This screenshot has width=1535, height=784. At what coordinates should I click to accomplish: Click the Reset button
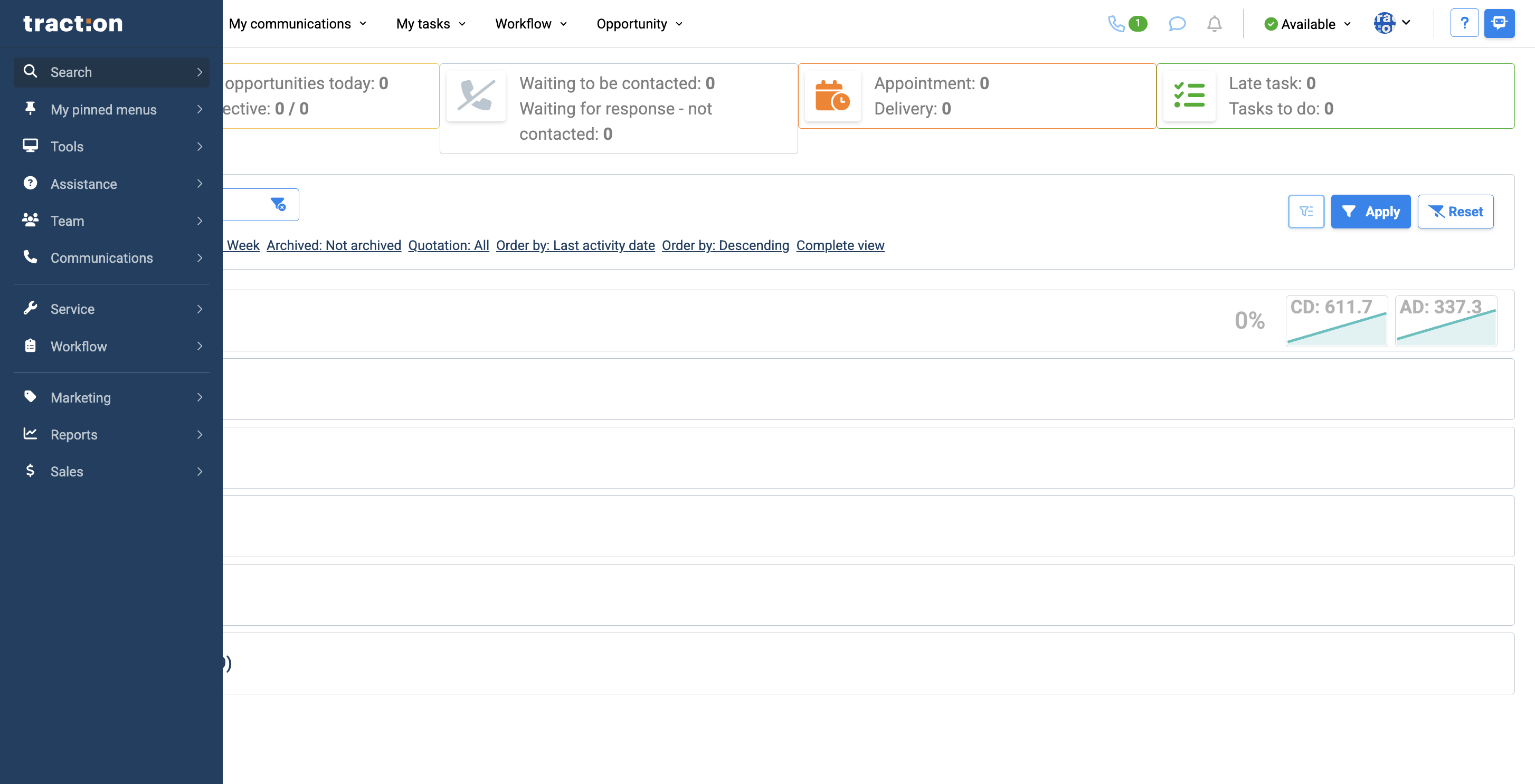pyautogui.click(x=1455, y=211)
